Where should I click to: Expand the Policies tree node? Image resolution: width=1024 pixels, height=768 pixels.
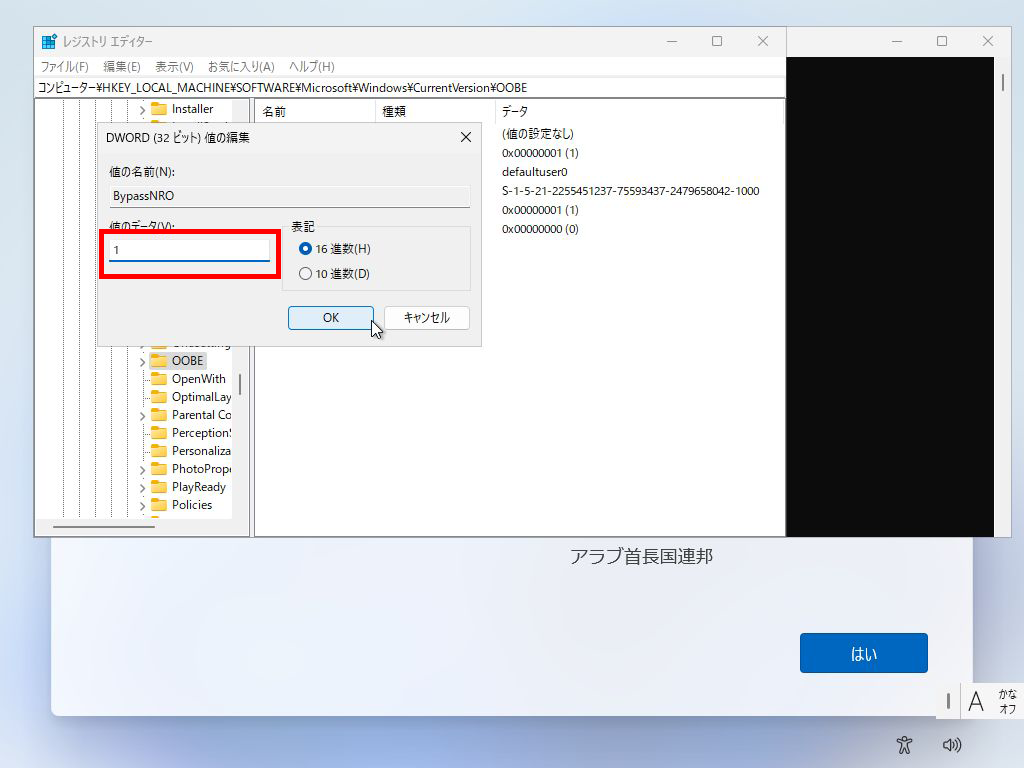(142, 505)
